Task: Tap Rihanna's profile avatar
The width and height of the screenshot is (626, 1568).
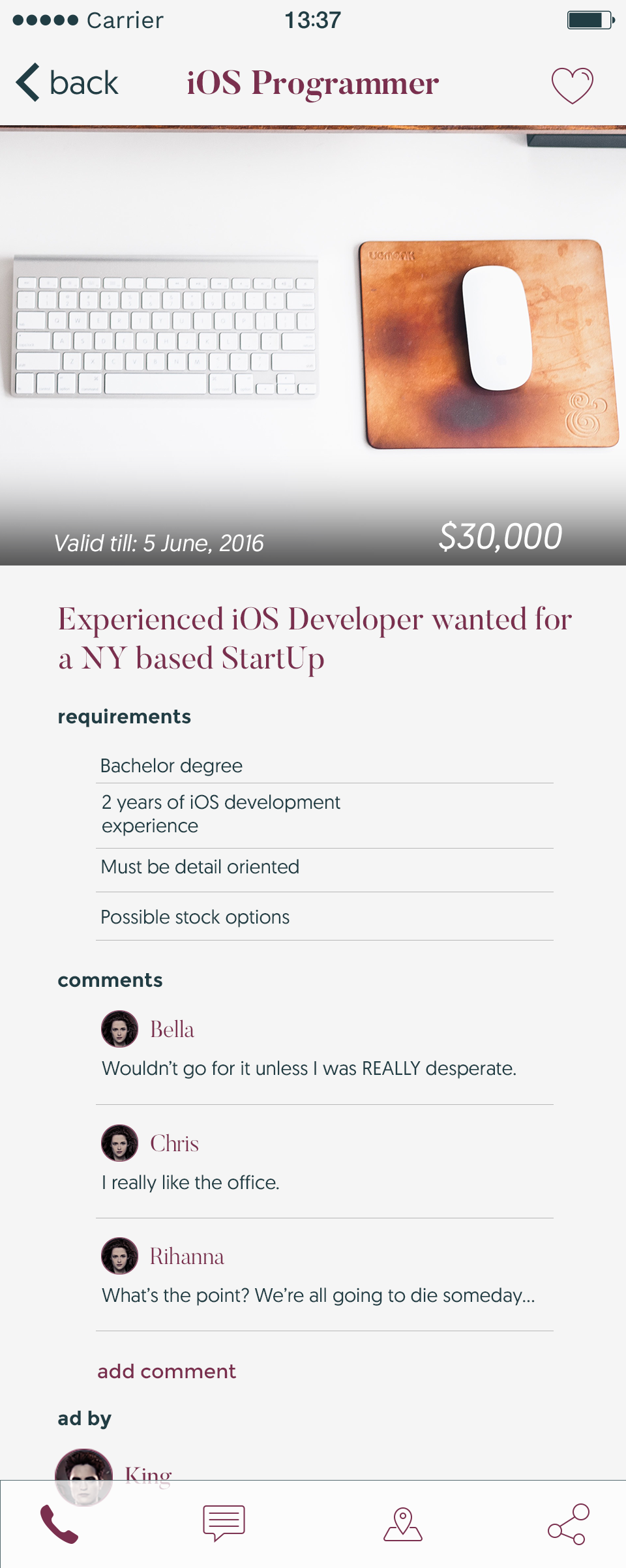Action: point(120,1256)
